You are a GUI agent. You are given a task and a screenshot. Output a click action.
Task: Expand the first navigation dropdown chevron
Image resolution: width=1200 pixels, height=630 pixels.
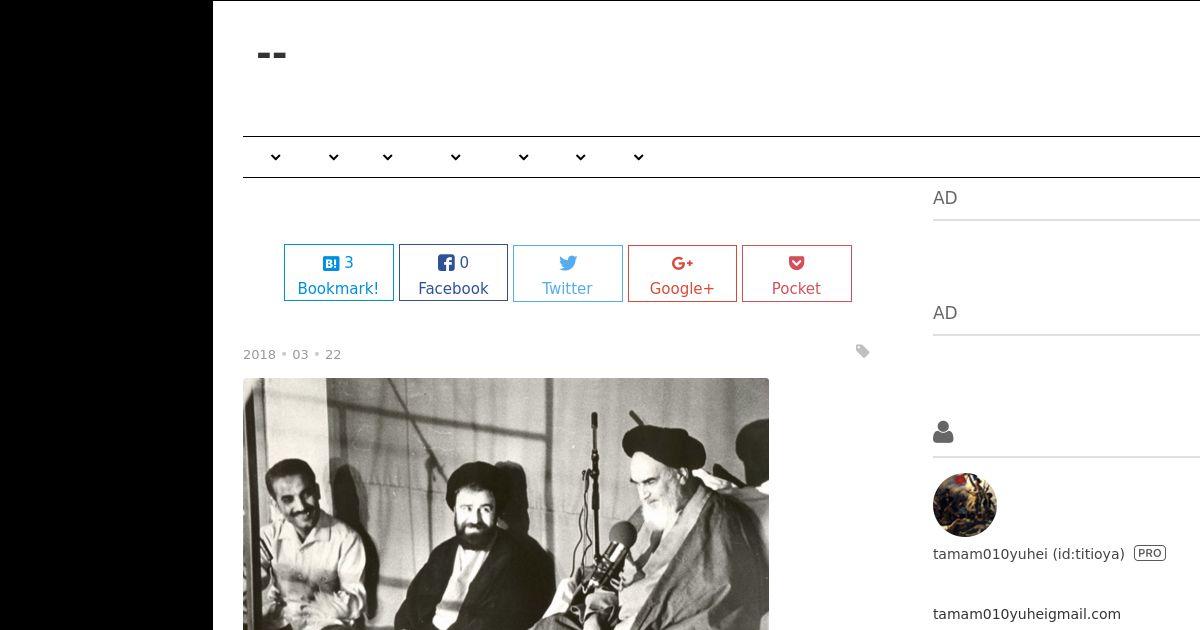(276, 157)
